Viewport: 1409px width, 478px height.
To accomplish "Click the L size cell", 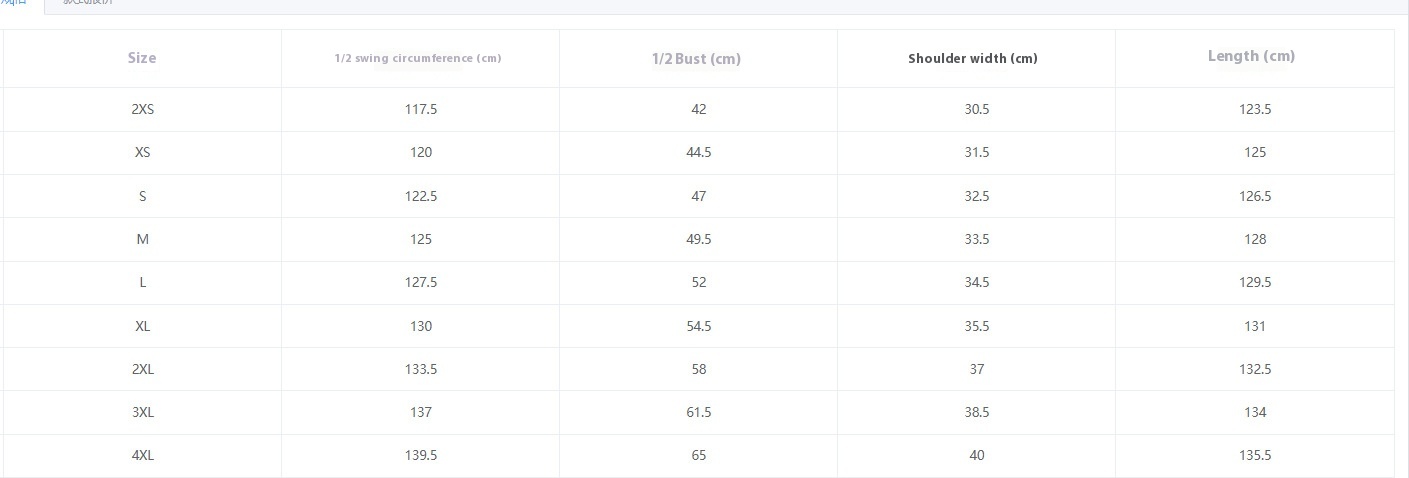I will pyautogui.click(x=142, y=282).
